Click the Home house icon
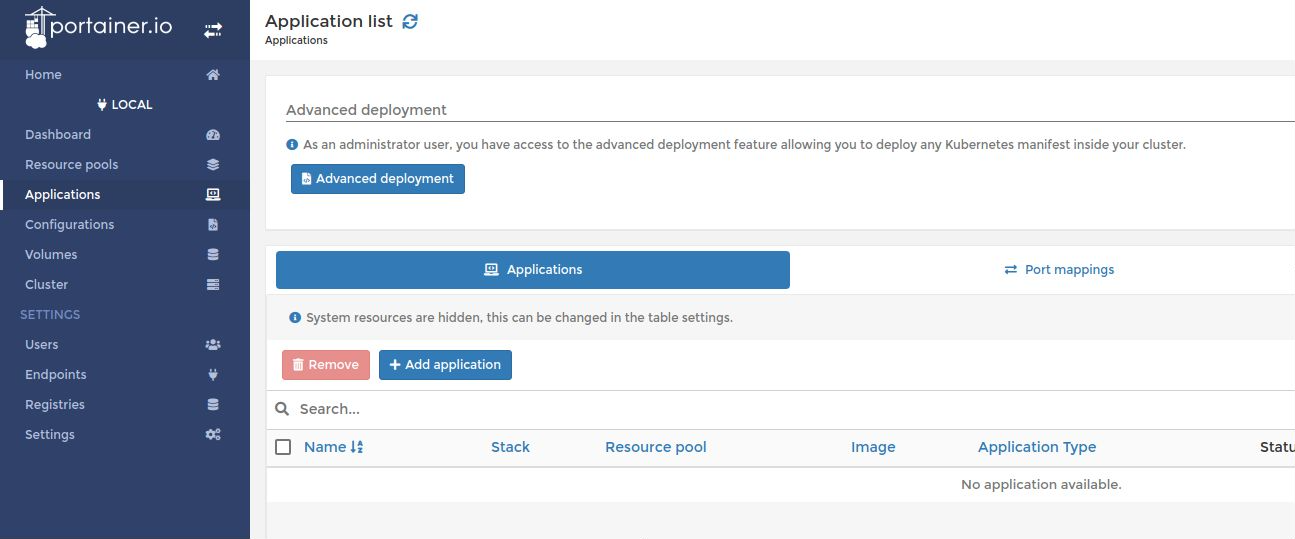The image size is (1295, 539). point(213,75)
